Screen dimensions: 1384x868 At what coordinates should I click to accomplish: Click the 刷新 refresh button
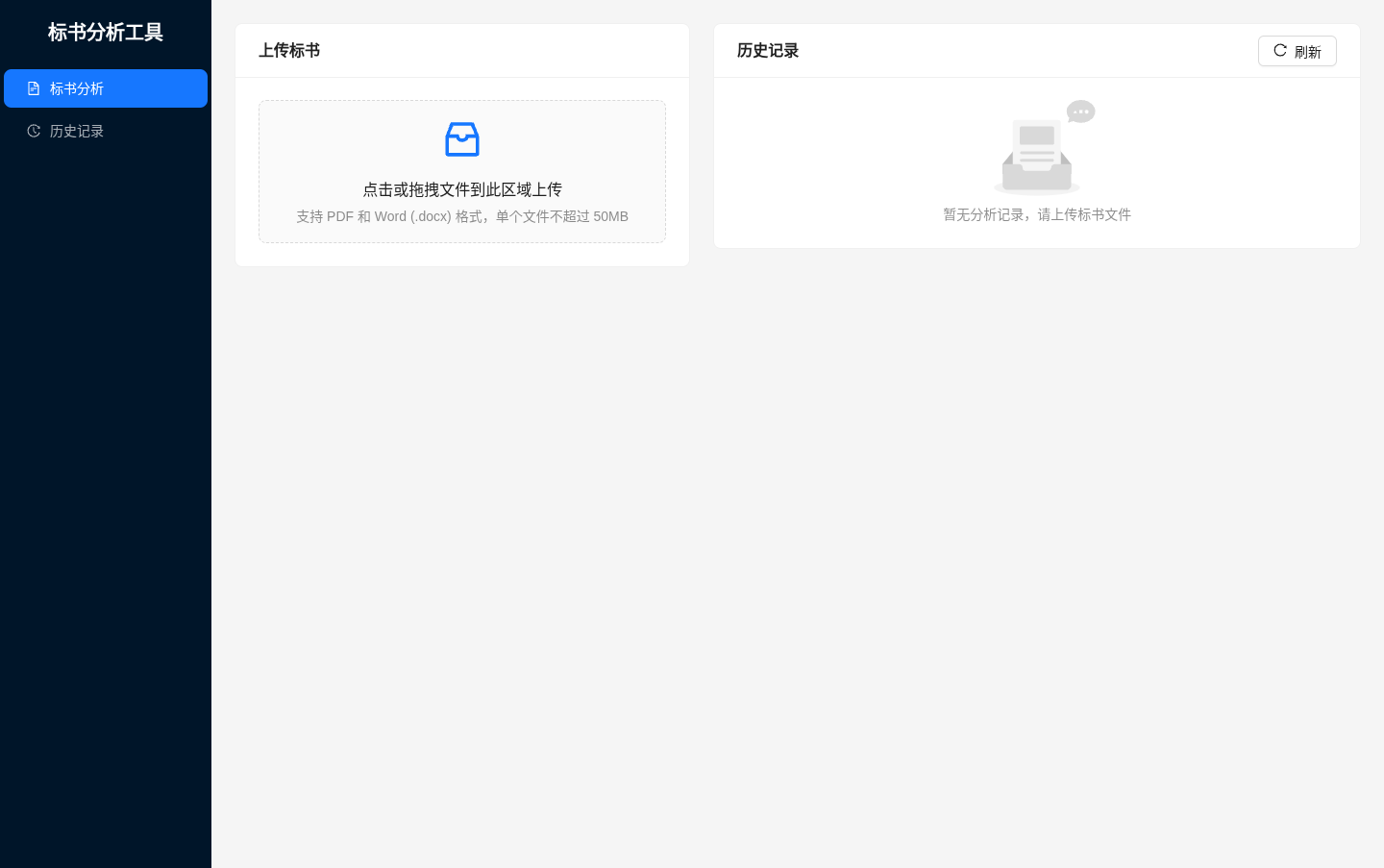1297,51
